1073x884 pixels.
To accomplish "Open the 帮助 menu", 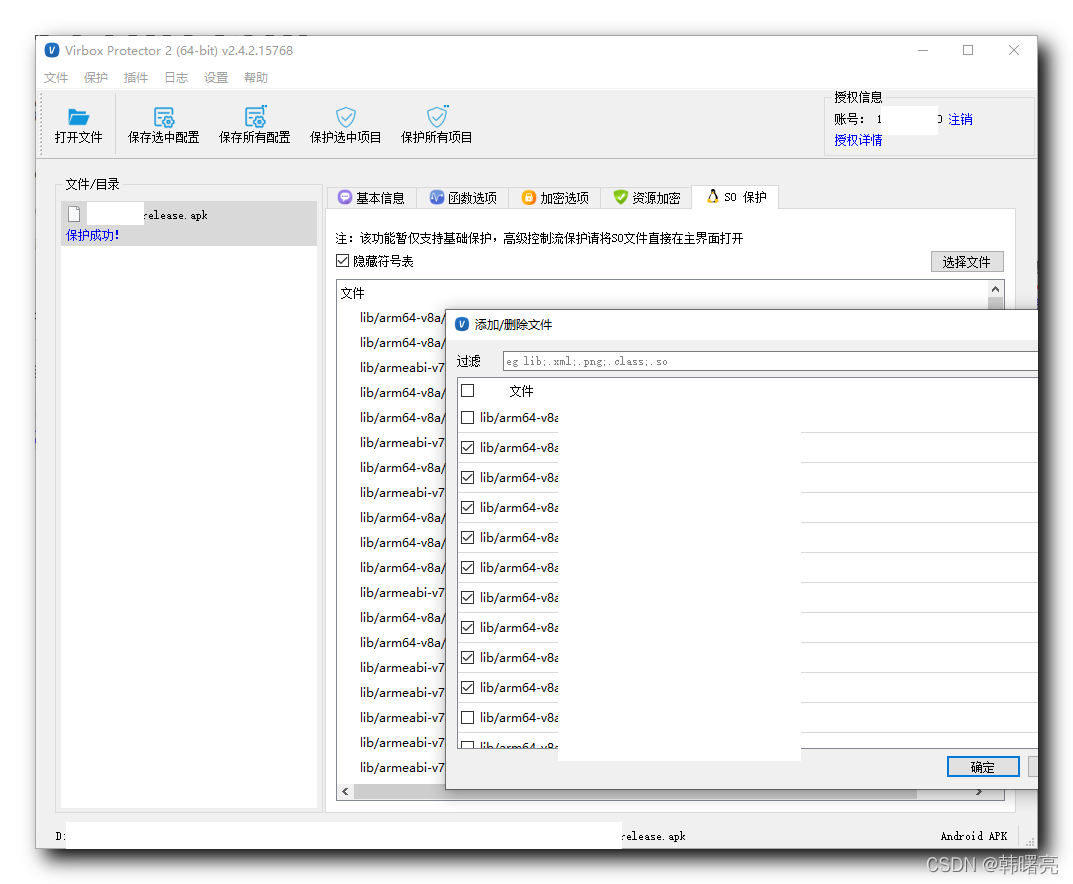I will tap(256, 77).
